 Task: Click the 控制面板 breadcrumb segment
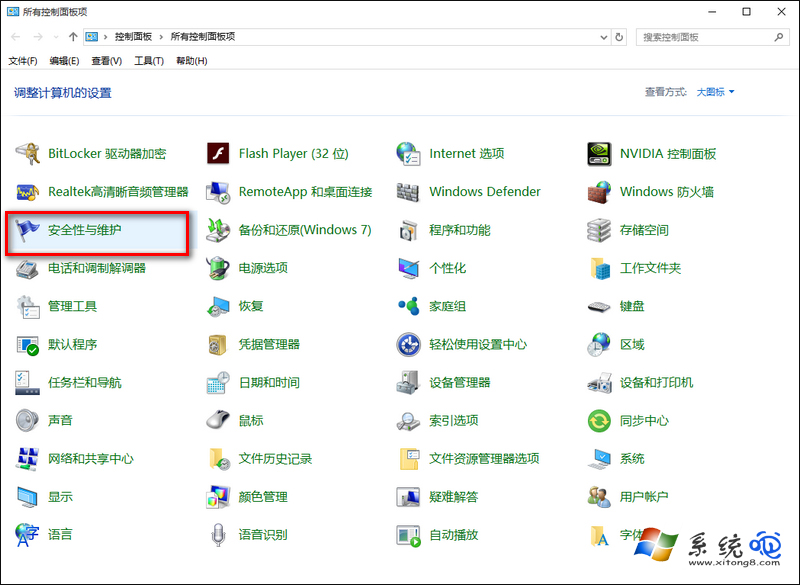coord(133,37)
